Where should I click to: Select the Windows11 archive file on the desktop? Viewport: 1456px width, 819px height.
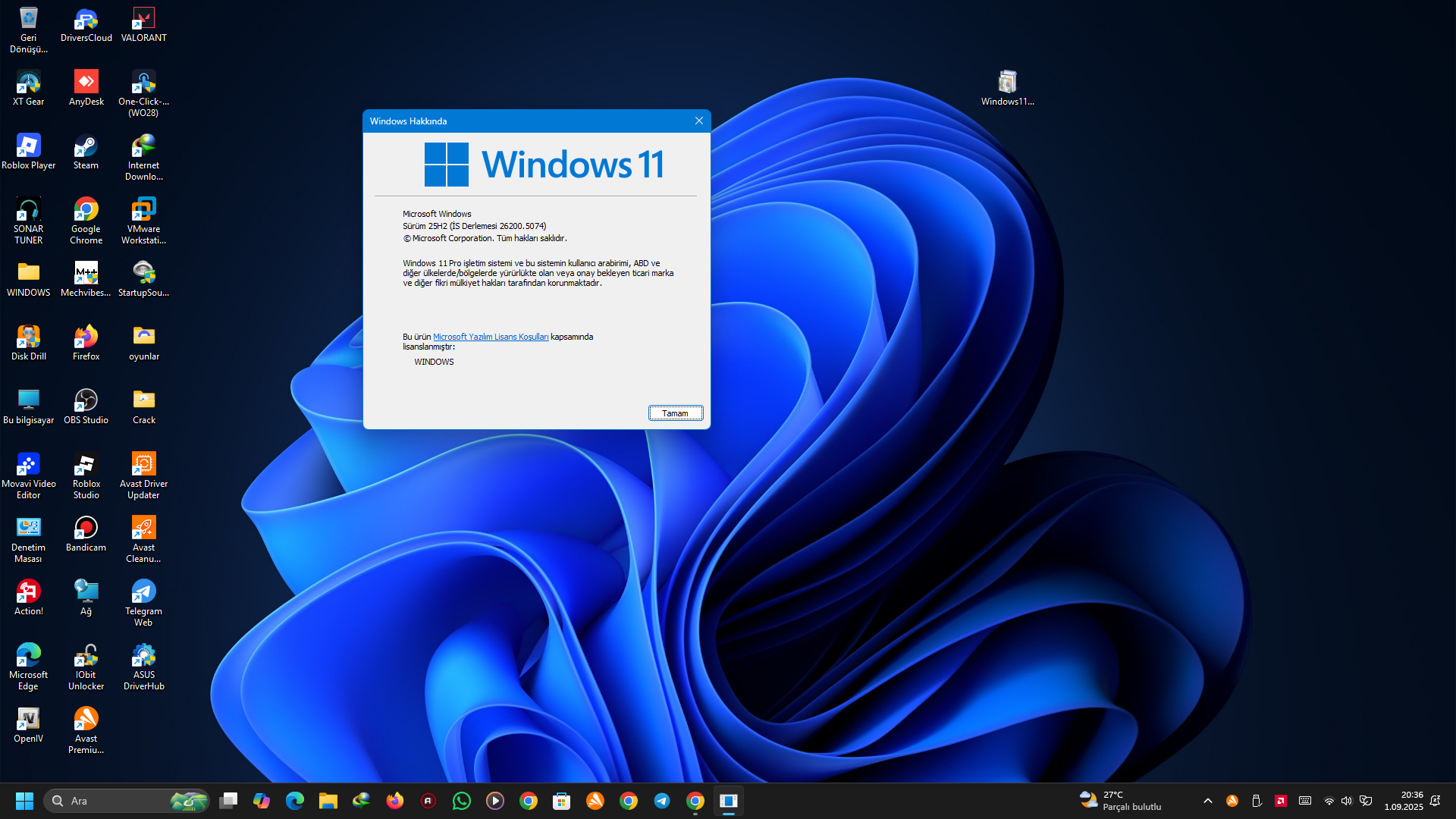(x=1008, y=89)
